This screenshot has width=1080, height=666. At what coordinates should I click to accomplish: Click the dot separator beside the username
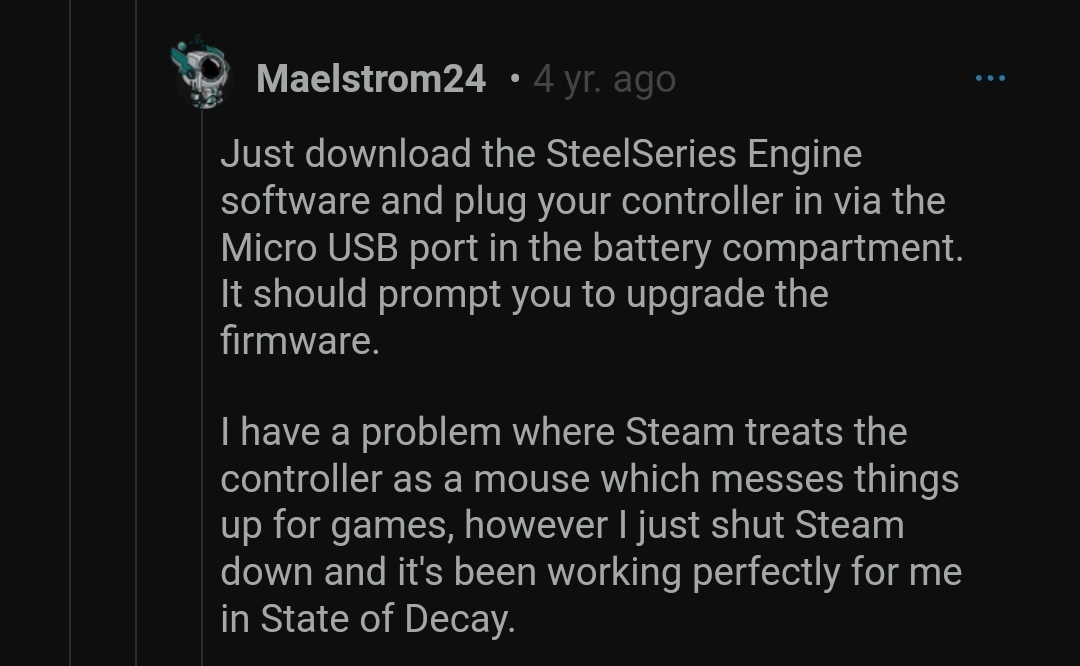514,78
